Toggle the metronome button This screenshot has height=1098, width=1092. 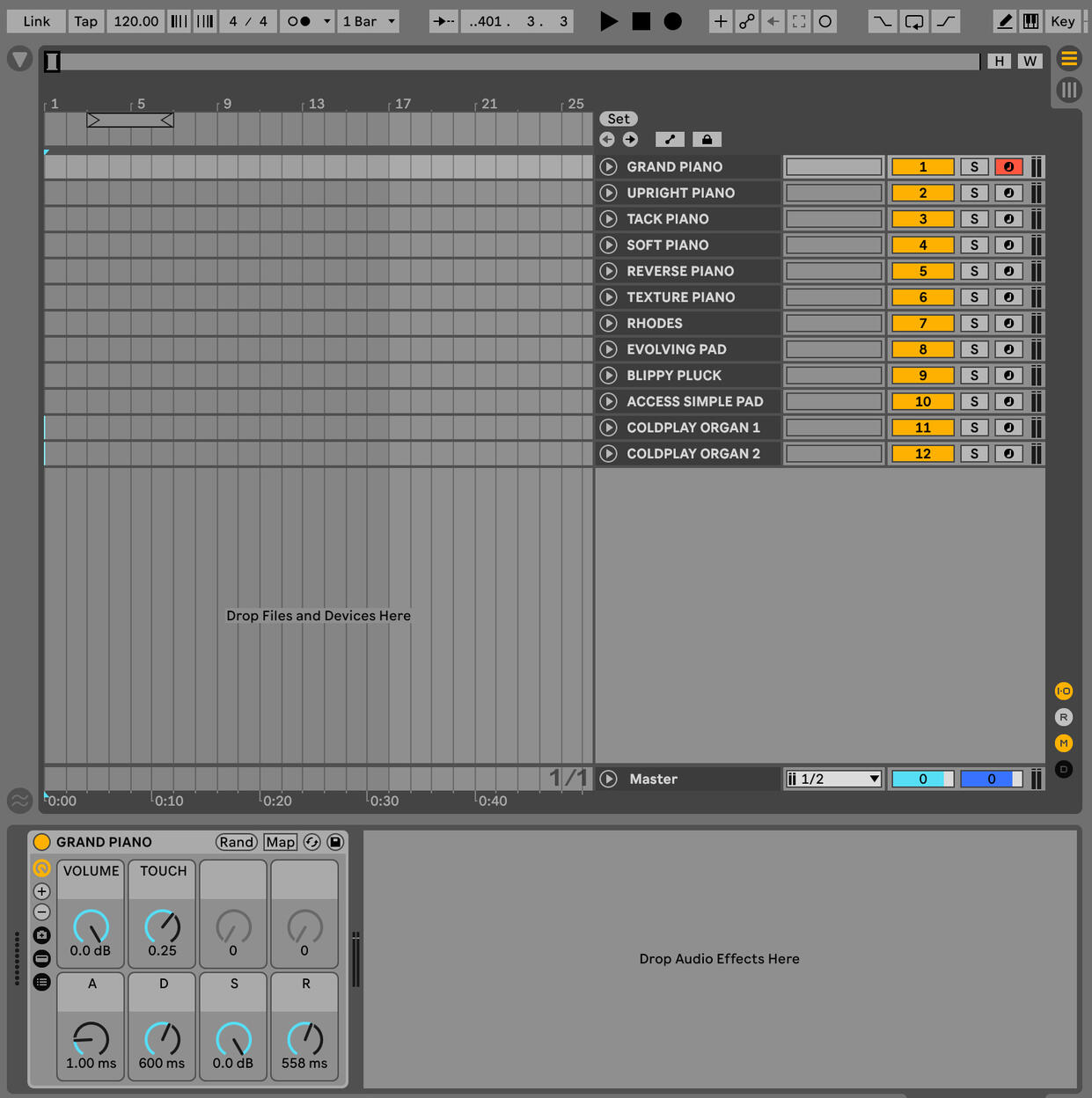pyautogui.click(x=299, y=21)
